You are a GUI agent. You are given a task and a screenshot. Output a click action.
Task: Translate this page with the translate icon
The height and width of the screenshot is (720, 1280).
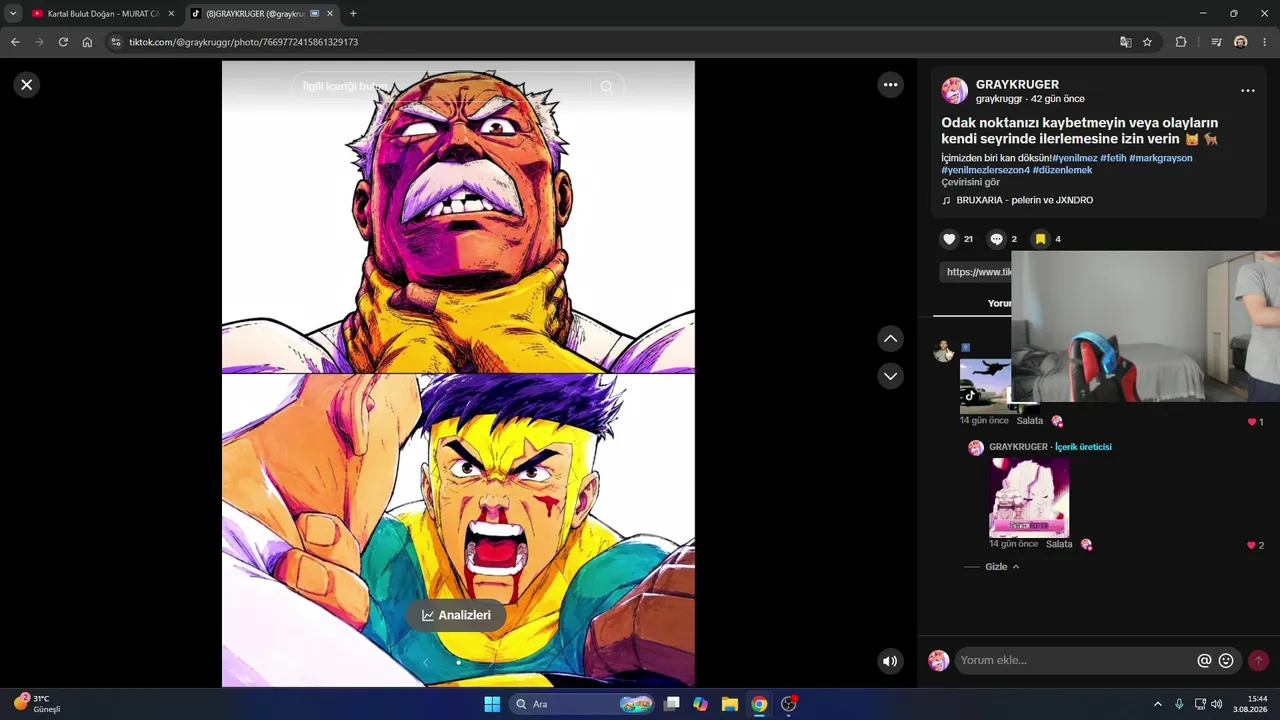[1125, 42]
